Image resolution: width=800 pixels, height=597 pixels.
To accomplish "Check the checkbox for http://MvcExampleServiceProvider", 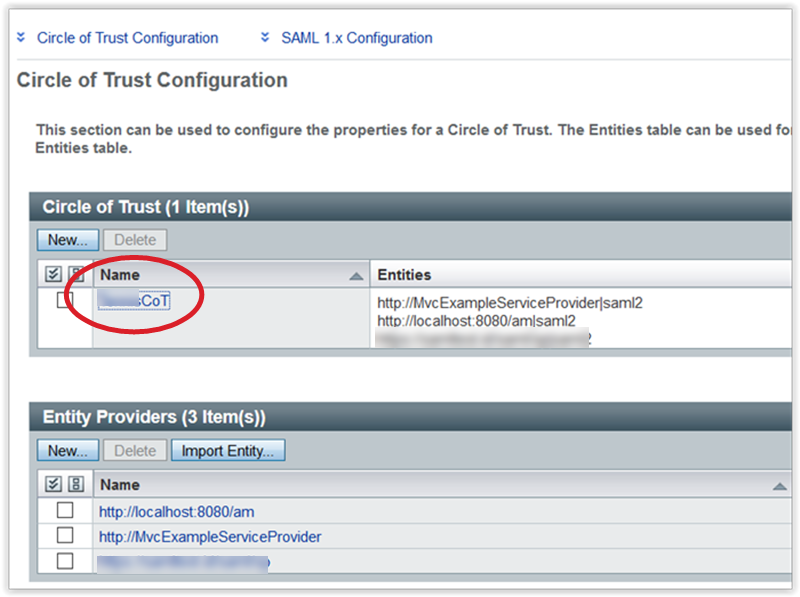I will [64, 535].
